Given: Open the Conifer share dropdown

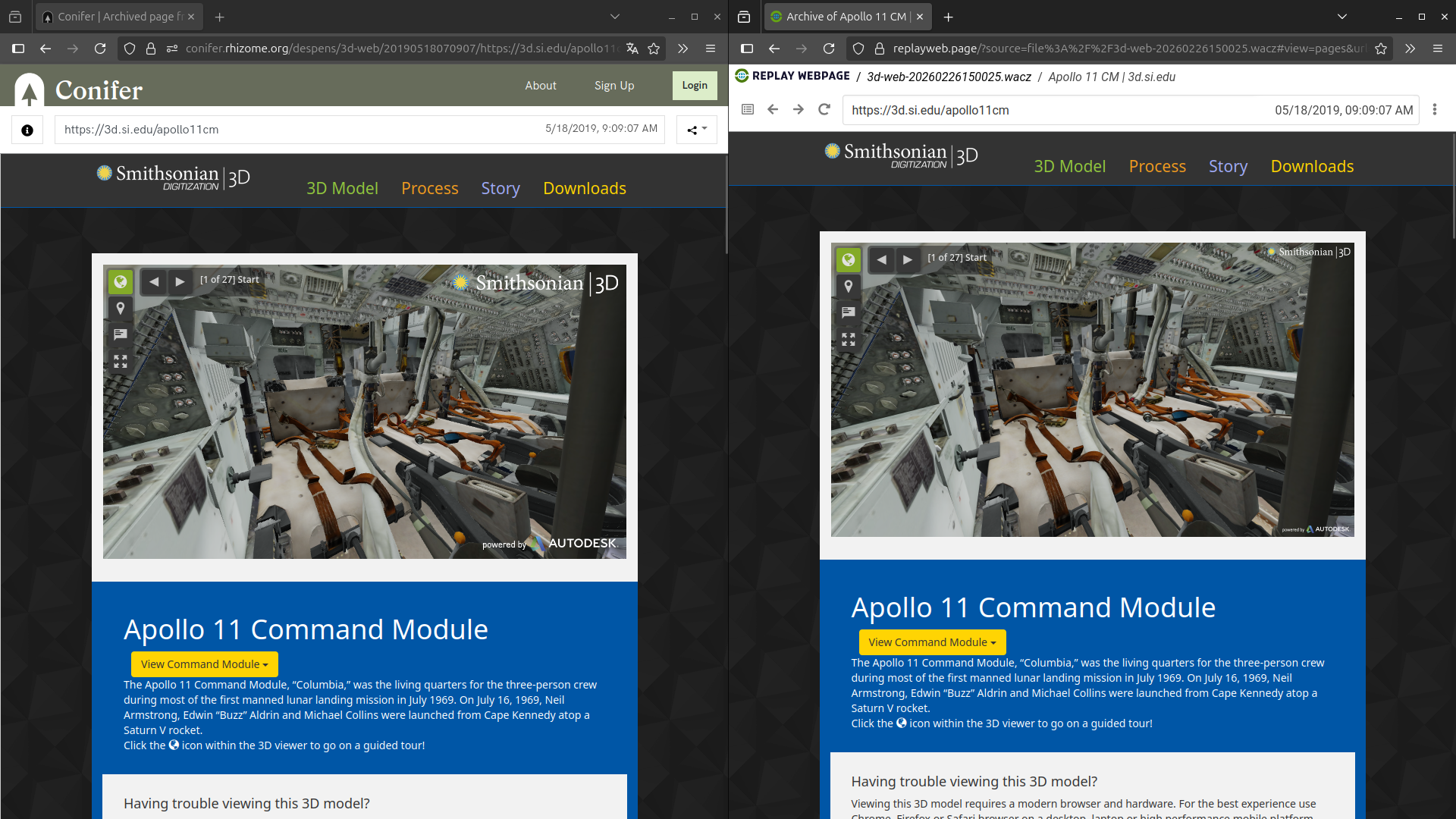Looking at the screenshot, I should coord(697,130).
